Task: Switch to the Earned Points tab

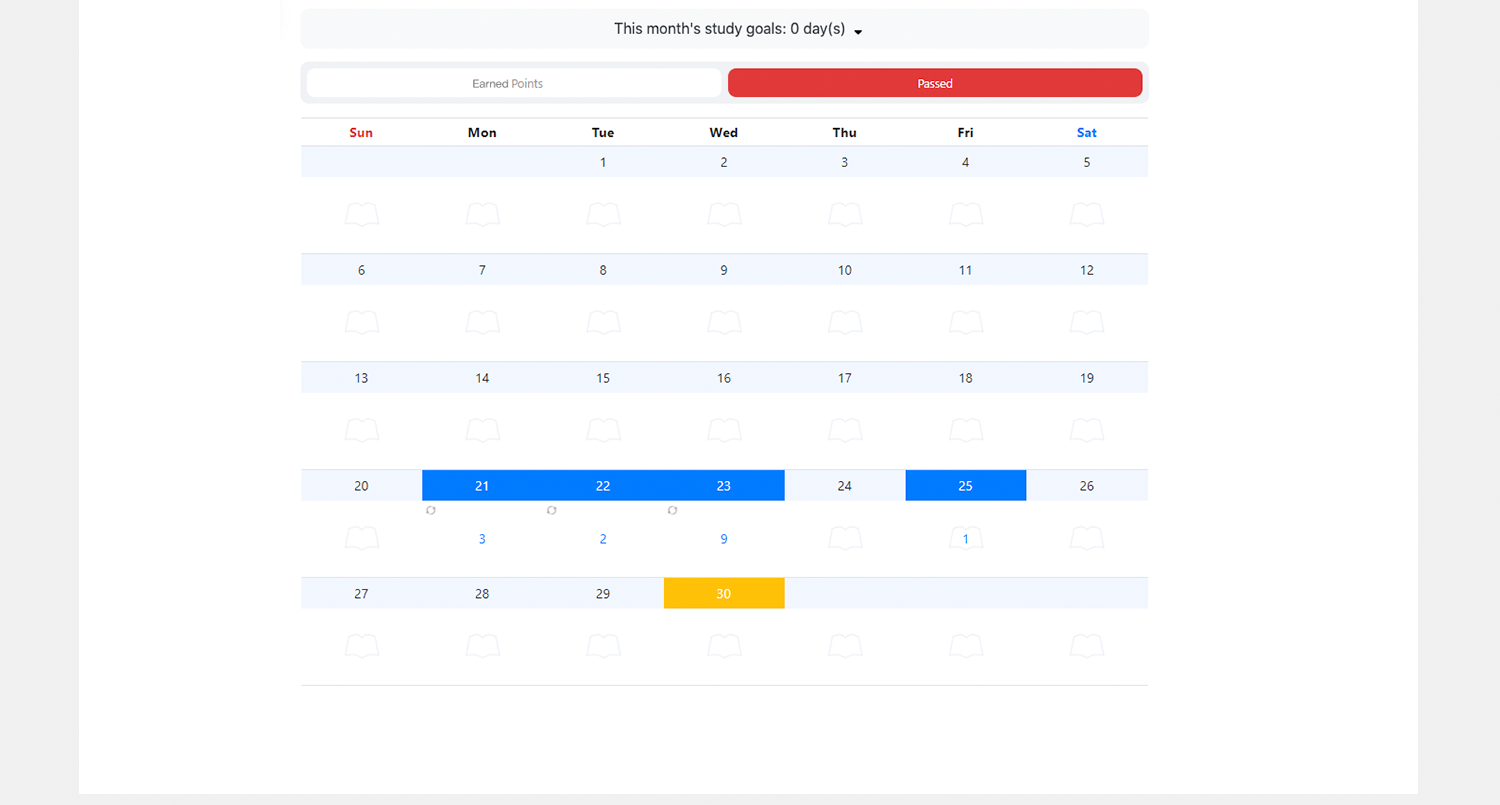Action: [x=514, y=83]
